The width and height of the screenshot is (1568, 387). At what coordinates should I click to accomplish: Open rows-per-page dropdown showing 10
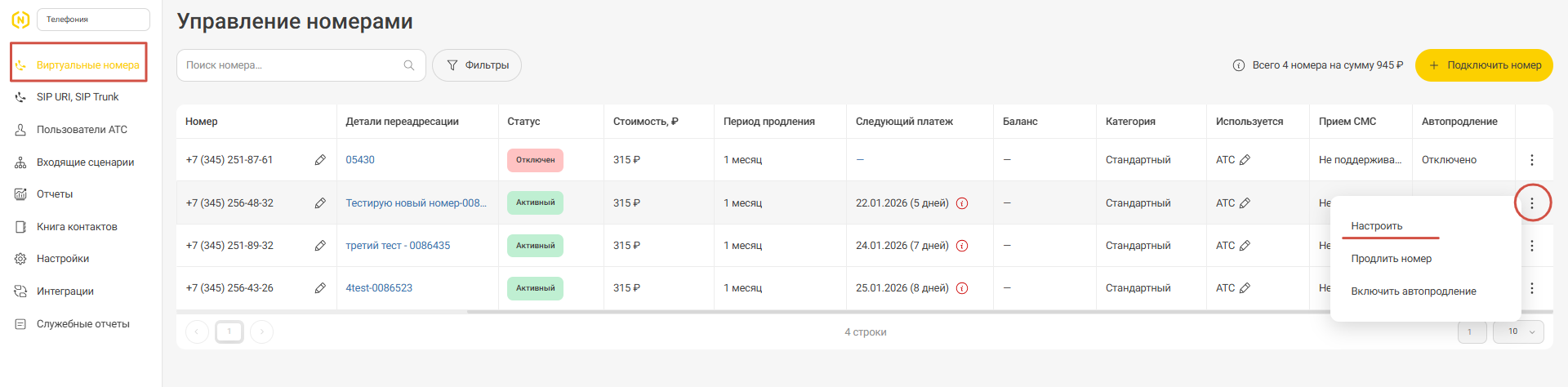pos(1518,331)
